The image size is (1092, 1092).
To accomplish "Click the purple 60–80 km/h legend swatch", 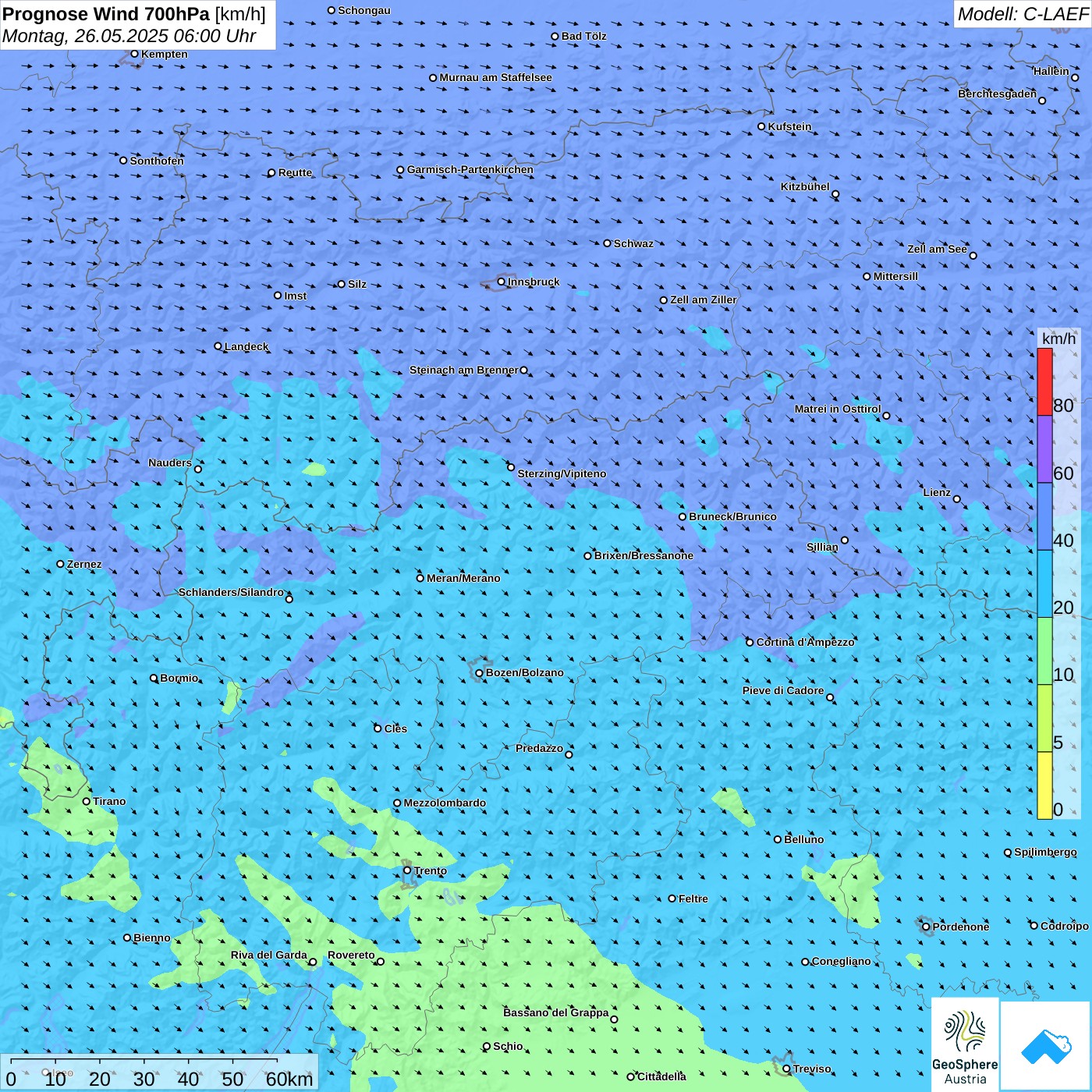I will [x=1044, y=449].
